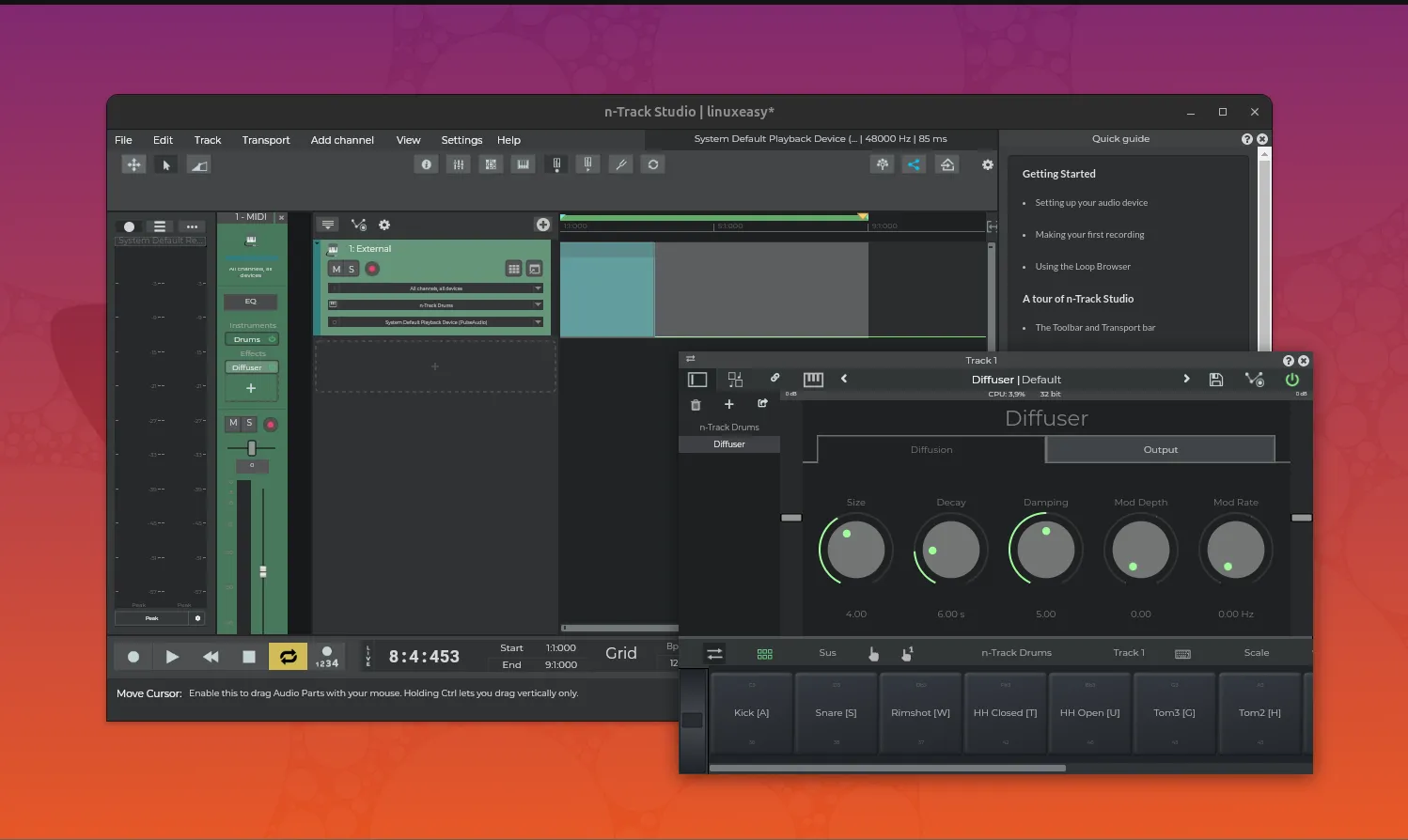Select the Move Cursor tool in the toolbar
Image resolution: width=1408 pixels, height=840 pixels.
tap(134, 165)
